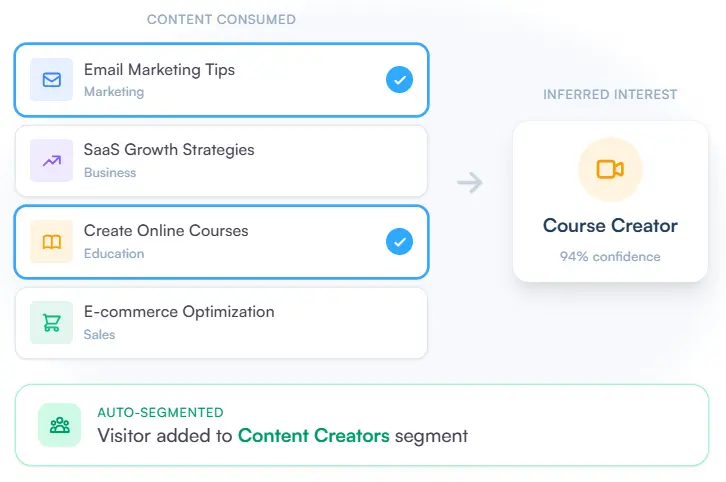Select the E-commerce Optimization card

(x=221, y=323)
